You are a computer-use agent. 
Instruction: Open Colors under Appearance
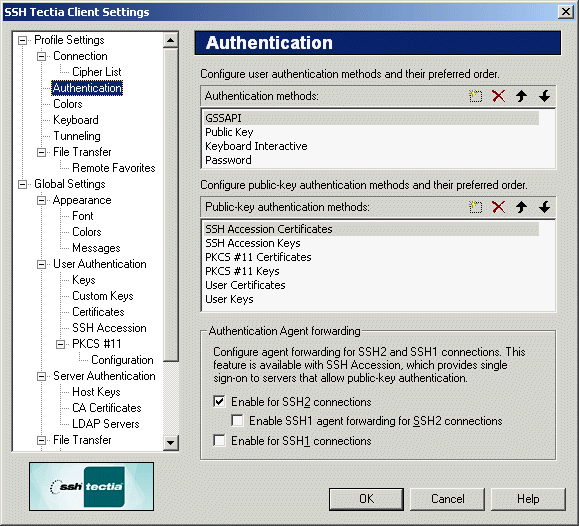point(87,232)
